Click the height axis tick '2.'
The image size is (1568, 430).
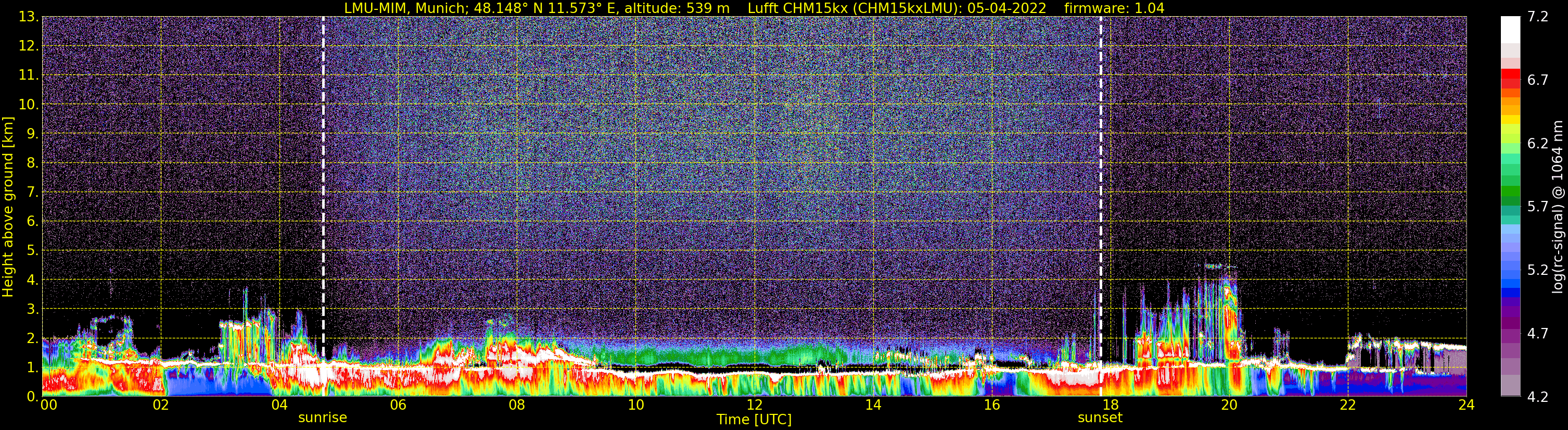pos(33,339)
